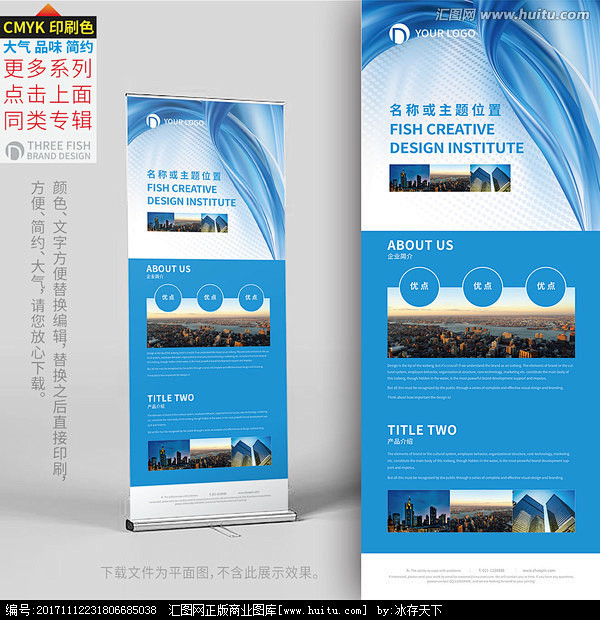The height and width of the screenshot is (620, 600).
Task: Open the small skyline photo under DESIGN INSTITUTE on the large banner
Action: tap(450, 178)
